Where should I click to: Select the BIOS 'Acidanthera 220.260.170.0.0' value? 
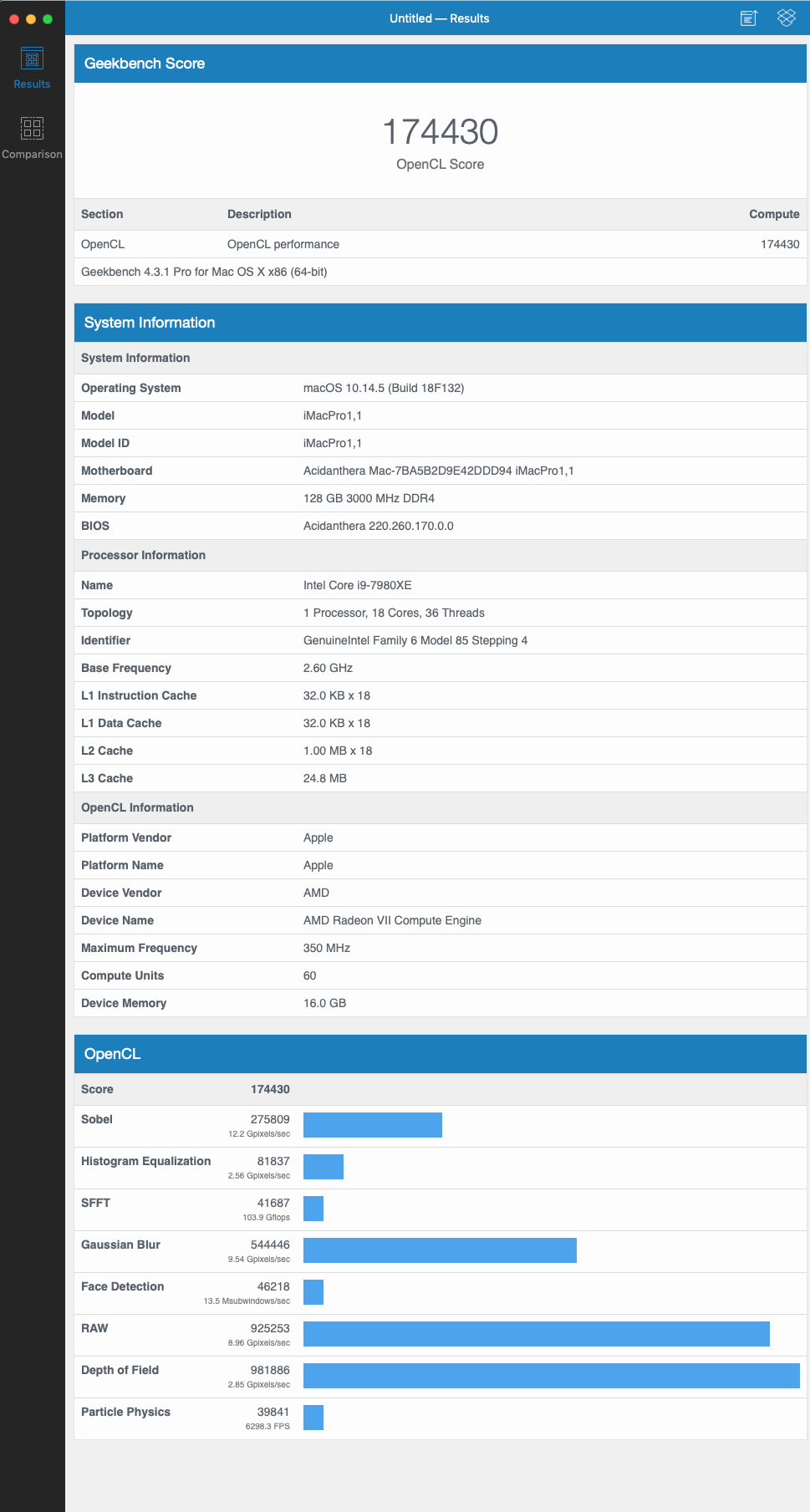coord(379,526)
